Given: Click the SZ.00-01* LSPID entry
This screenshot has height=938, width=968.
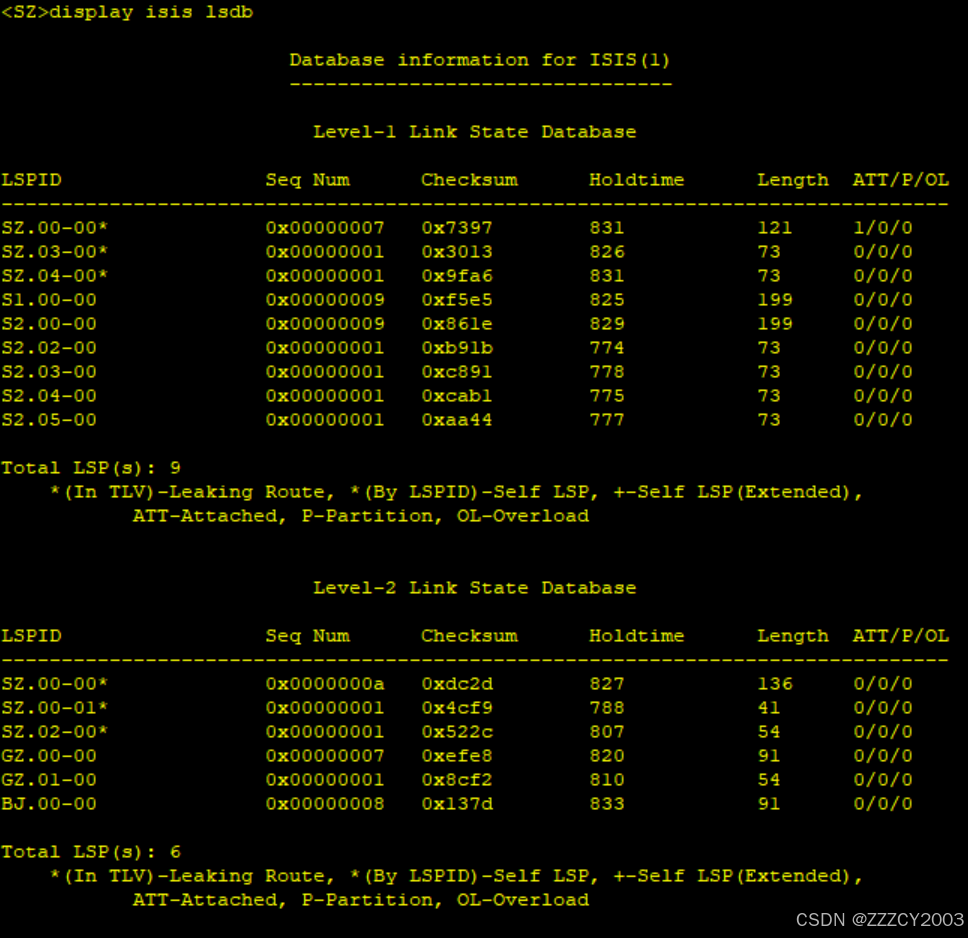Looking at the screenshot, I should coord(54,708).
